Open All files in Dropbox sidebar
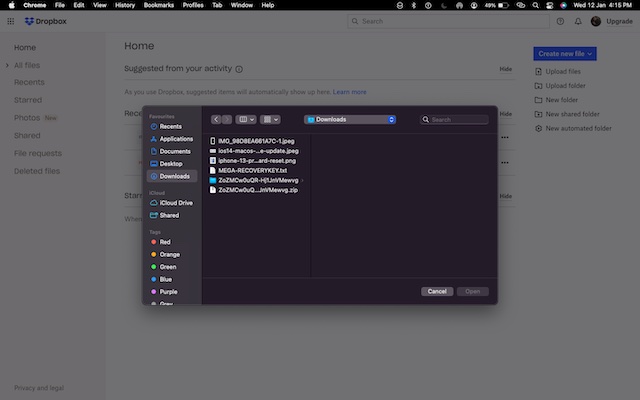640x400 pixels. (27, 65)
